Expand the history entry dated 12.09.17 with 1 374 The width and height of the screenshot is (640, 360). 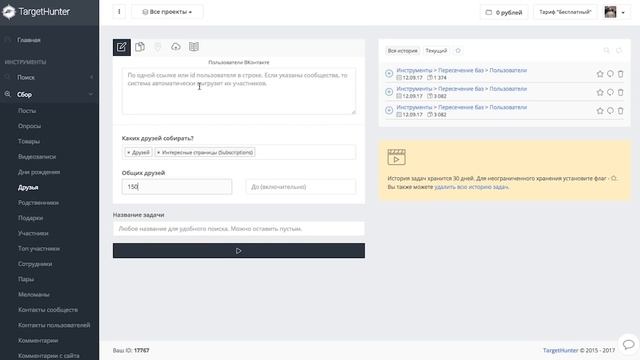pos(389,73)
